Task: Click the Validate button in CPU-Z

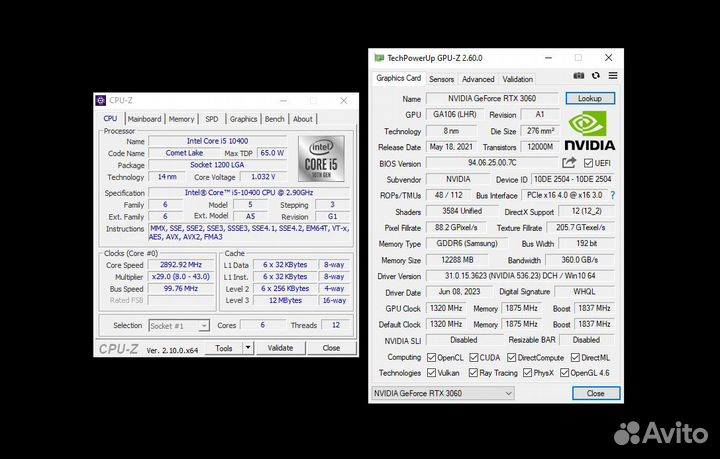Action: click(x=280, y=348)
